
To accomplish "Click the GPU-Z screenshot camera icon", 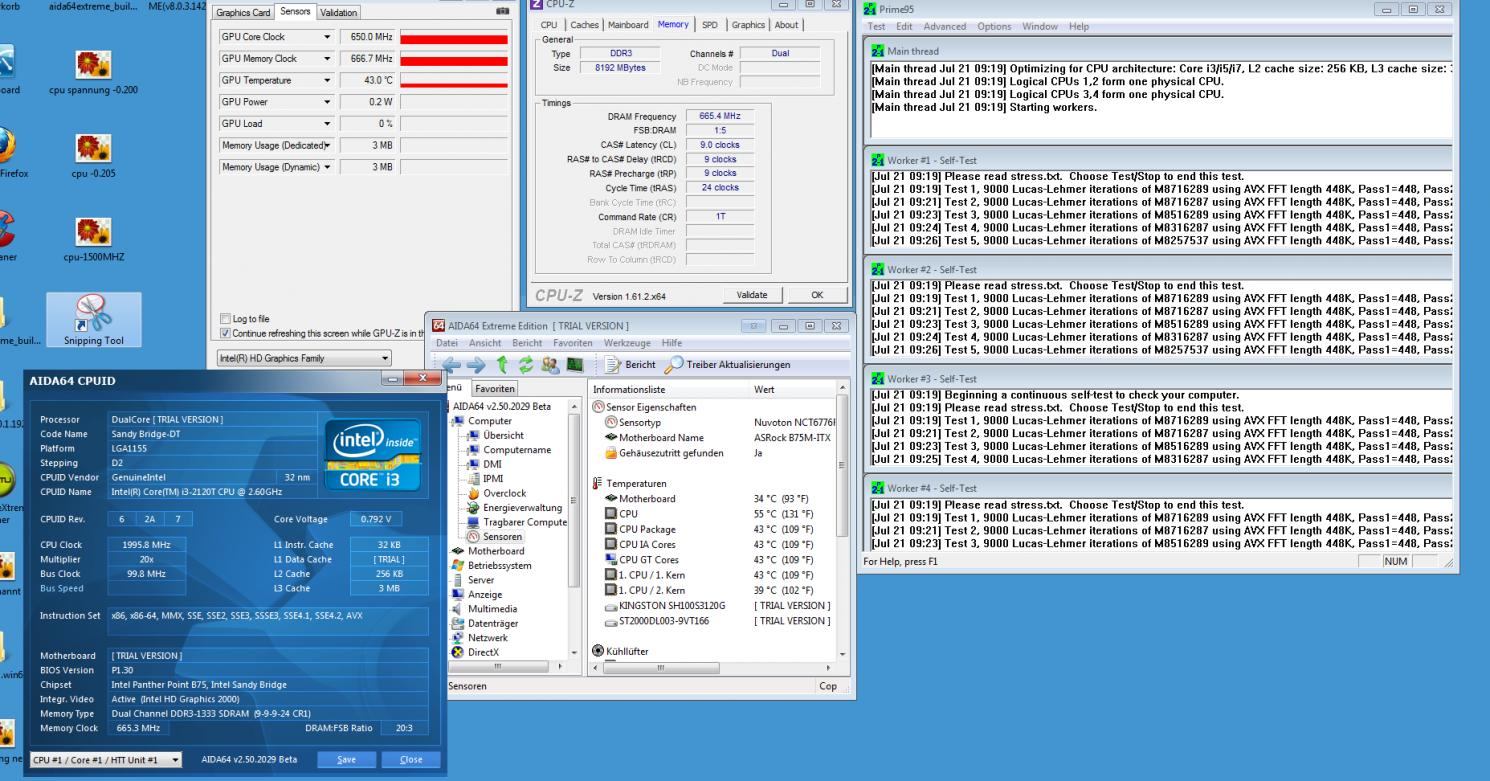I will coord(502,12).
